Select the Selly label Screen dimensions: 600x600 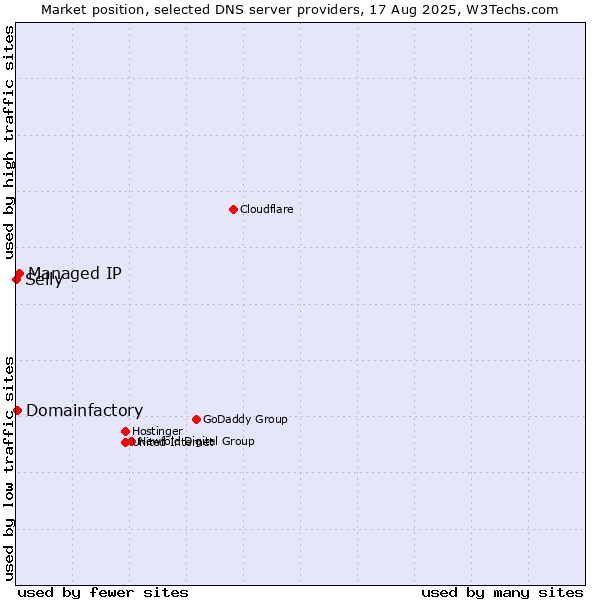pyautogui.click(x=44, y=281)
